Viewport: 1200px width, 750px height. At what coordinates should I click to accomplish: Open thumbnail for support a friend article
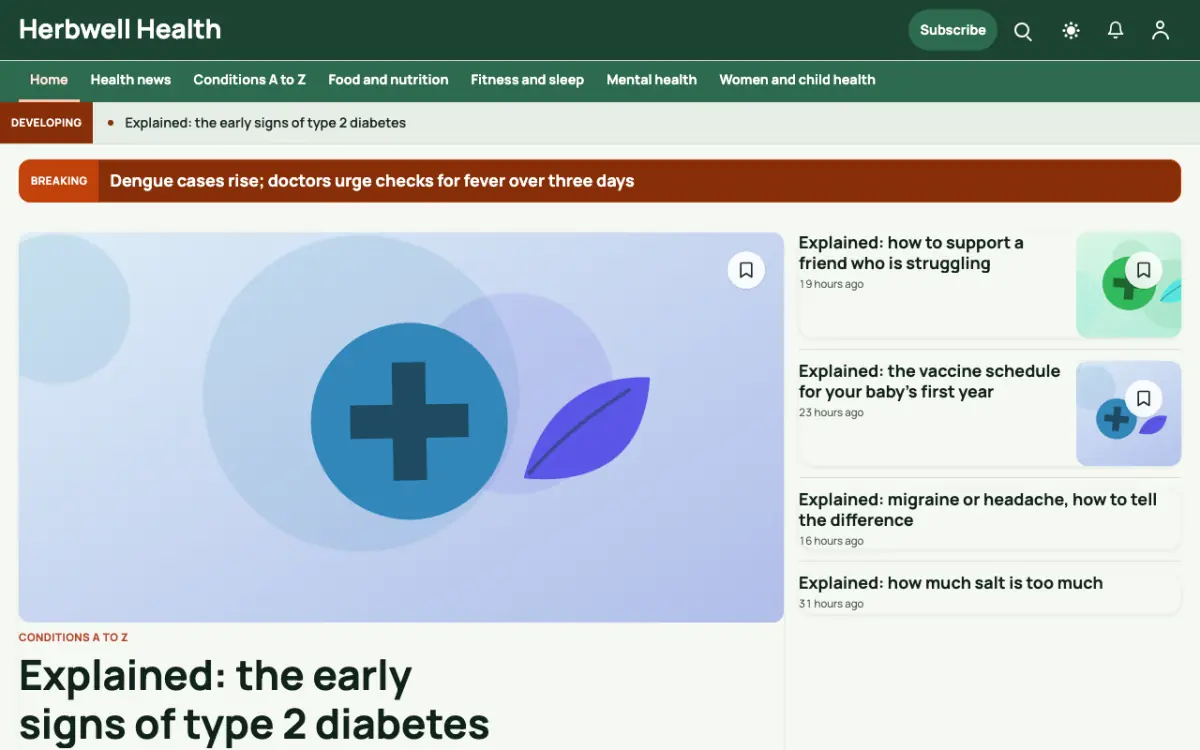click(x=1128, y=285)
